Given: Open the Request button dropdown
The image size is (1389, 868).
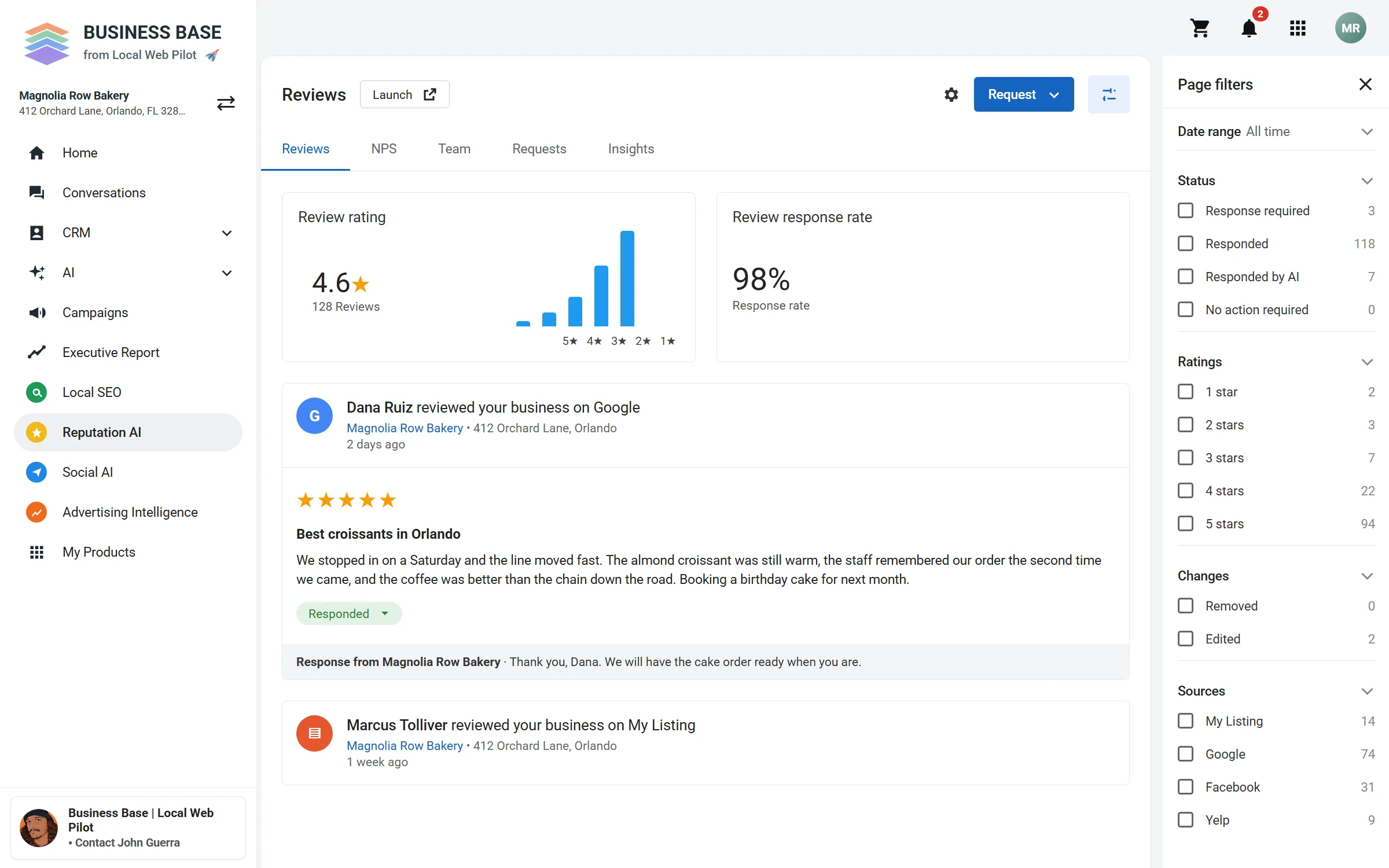Looking at the screenshot, I should click(1023, 94).
